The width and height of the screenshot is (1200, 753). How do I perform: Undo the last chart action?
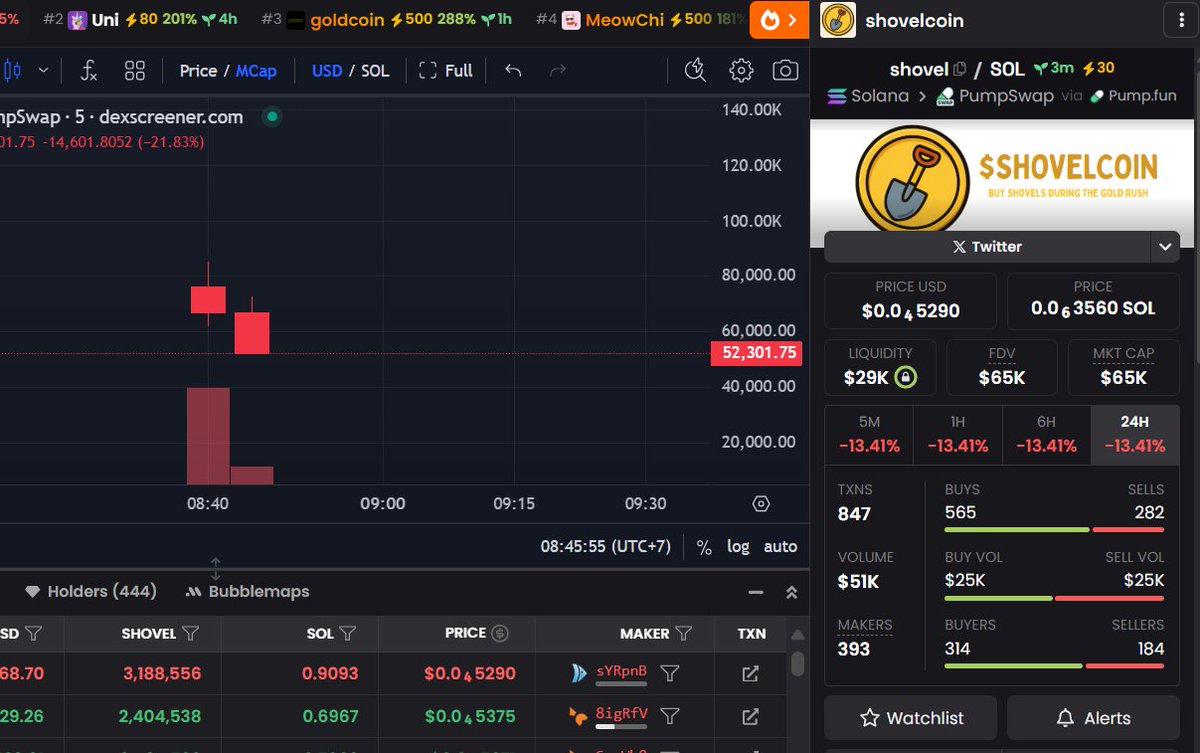pos(513,71)
